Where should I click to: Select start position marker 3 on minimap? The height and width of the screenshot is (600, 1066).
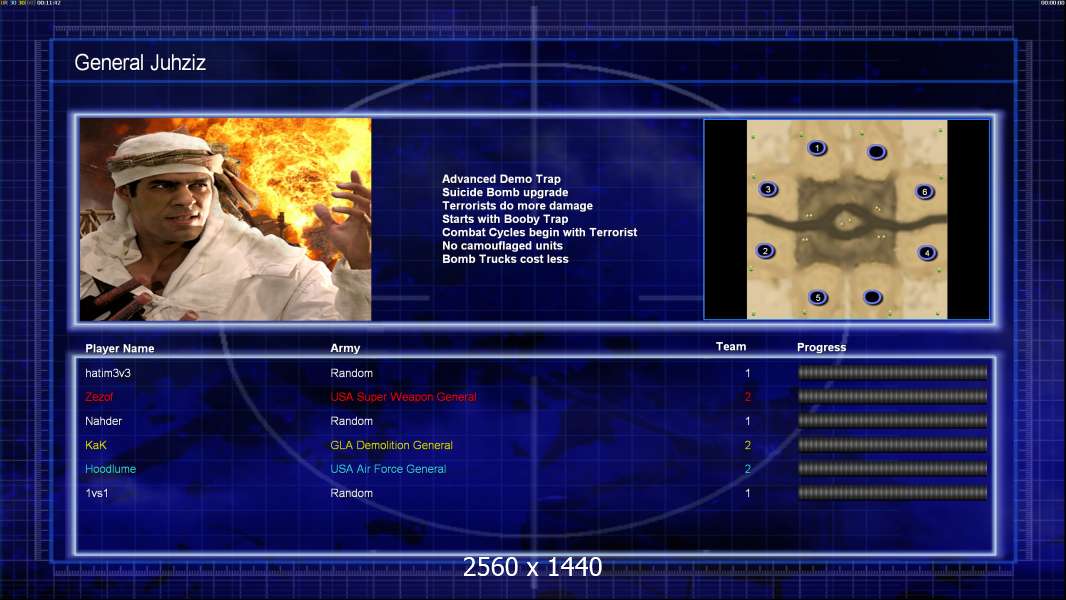[768, 189]
